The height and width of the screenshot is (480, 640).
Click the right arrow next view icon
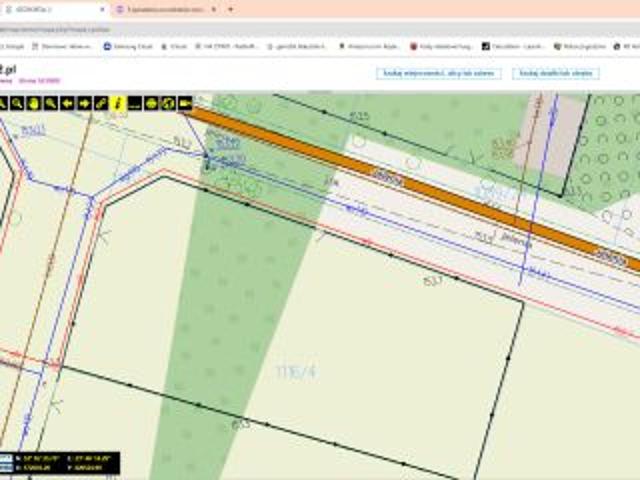tap(84, 103)
